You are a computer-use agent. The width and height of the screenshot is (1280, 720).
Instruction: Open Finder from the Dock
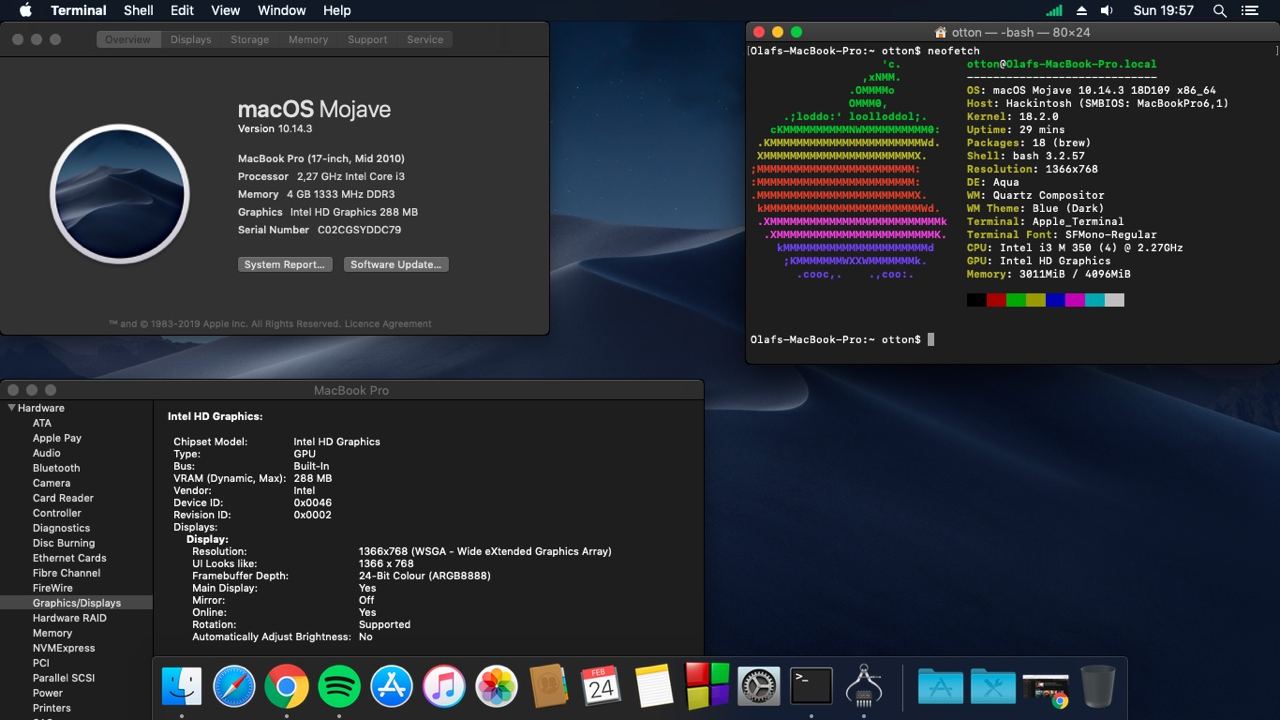coord(181,687)
